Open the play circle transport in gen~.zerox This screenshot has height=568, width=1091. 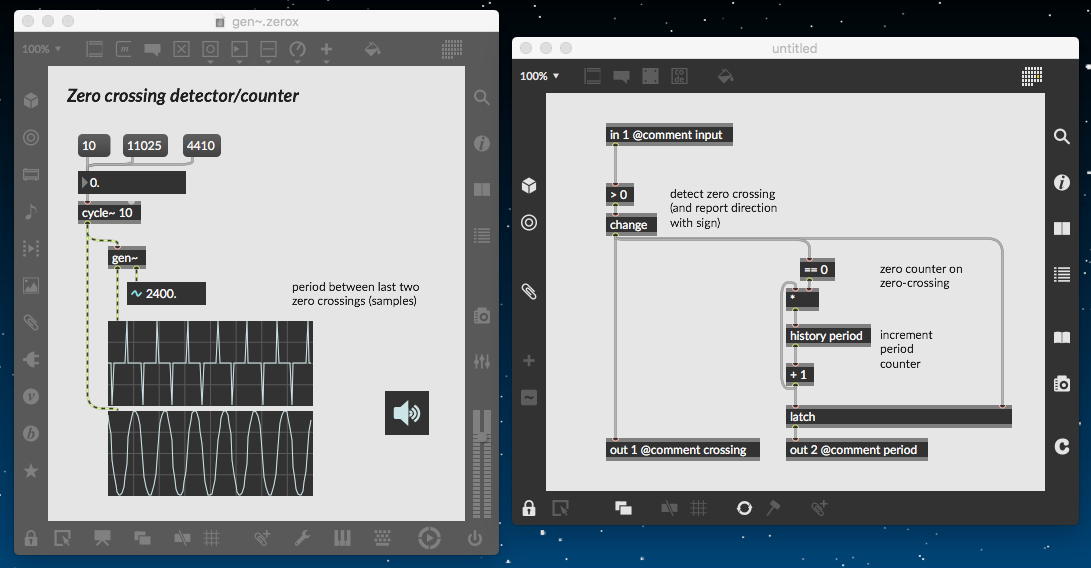pyautogui.click(x=429, y=538)
